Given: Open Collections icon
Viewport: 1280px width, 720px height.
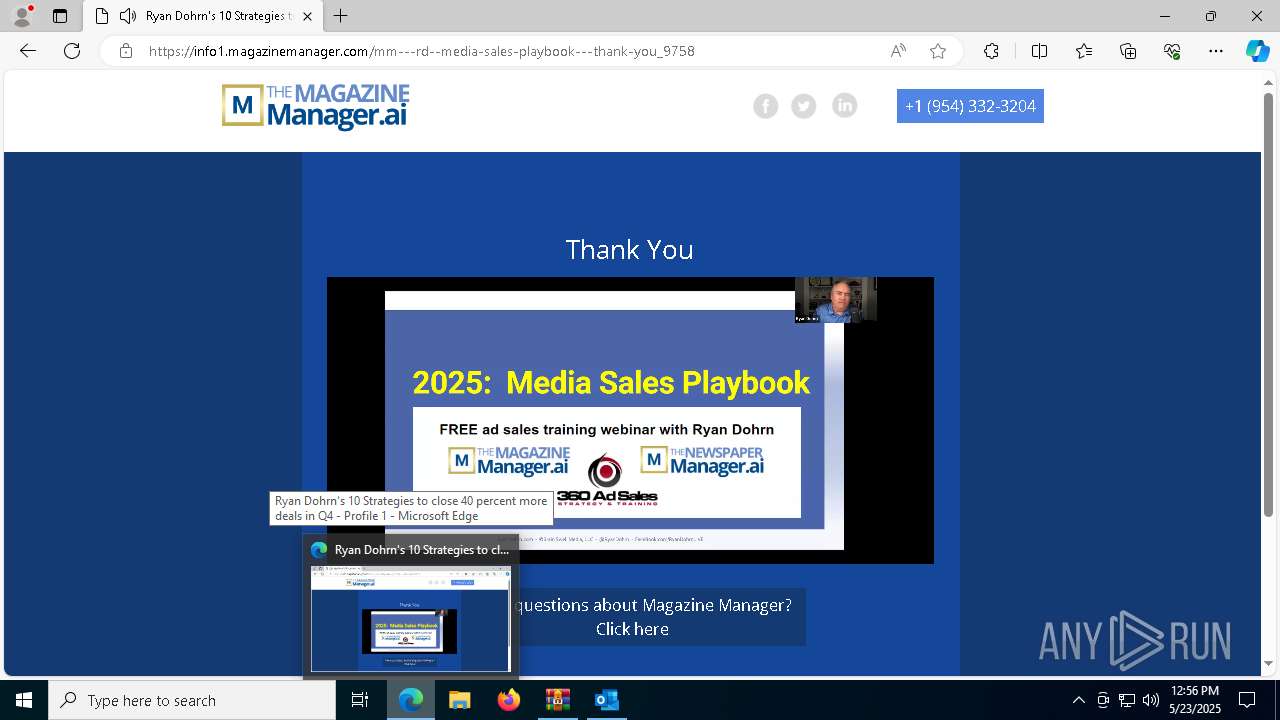Looking at the screenshot, I should (1128, 51).
